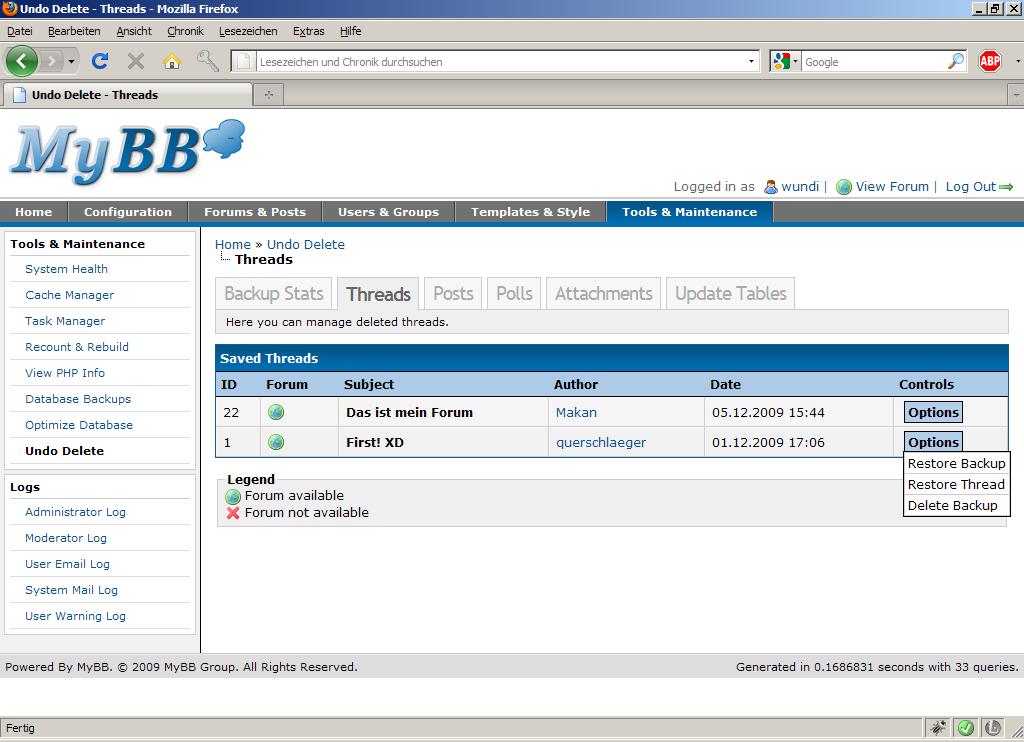Choose Delete Backup from options popup
This screenshot has width=1024, height=742.
coord(957,506)
